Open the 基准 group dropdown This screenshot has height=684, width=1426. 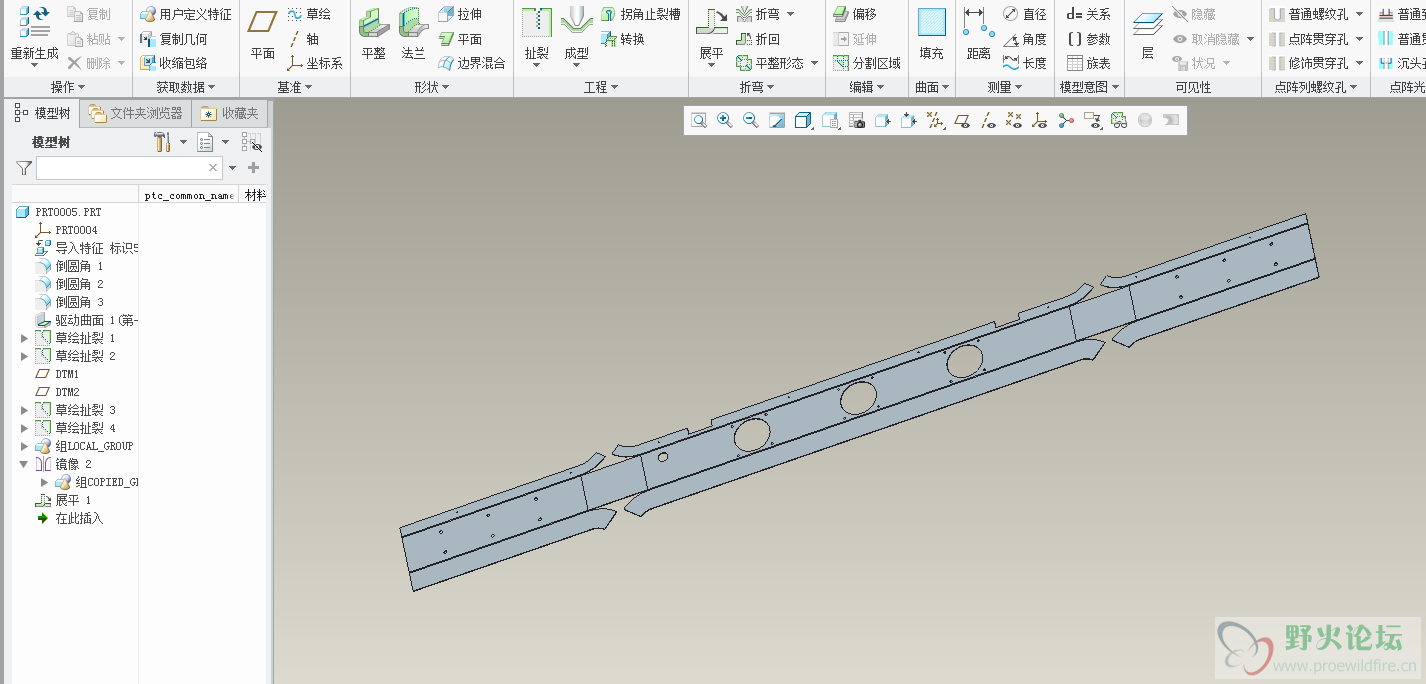coord(295,88)
